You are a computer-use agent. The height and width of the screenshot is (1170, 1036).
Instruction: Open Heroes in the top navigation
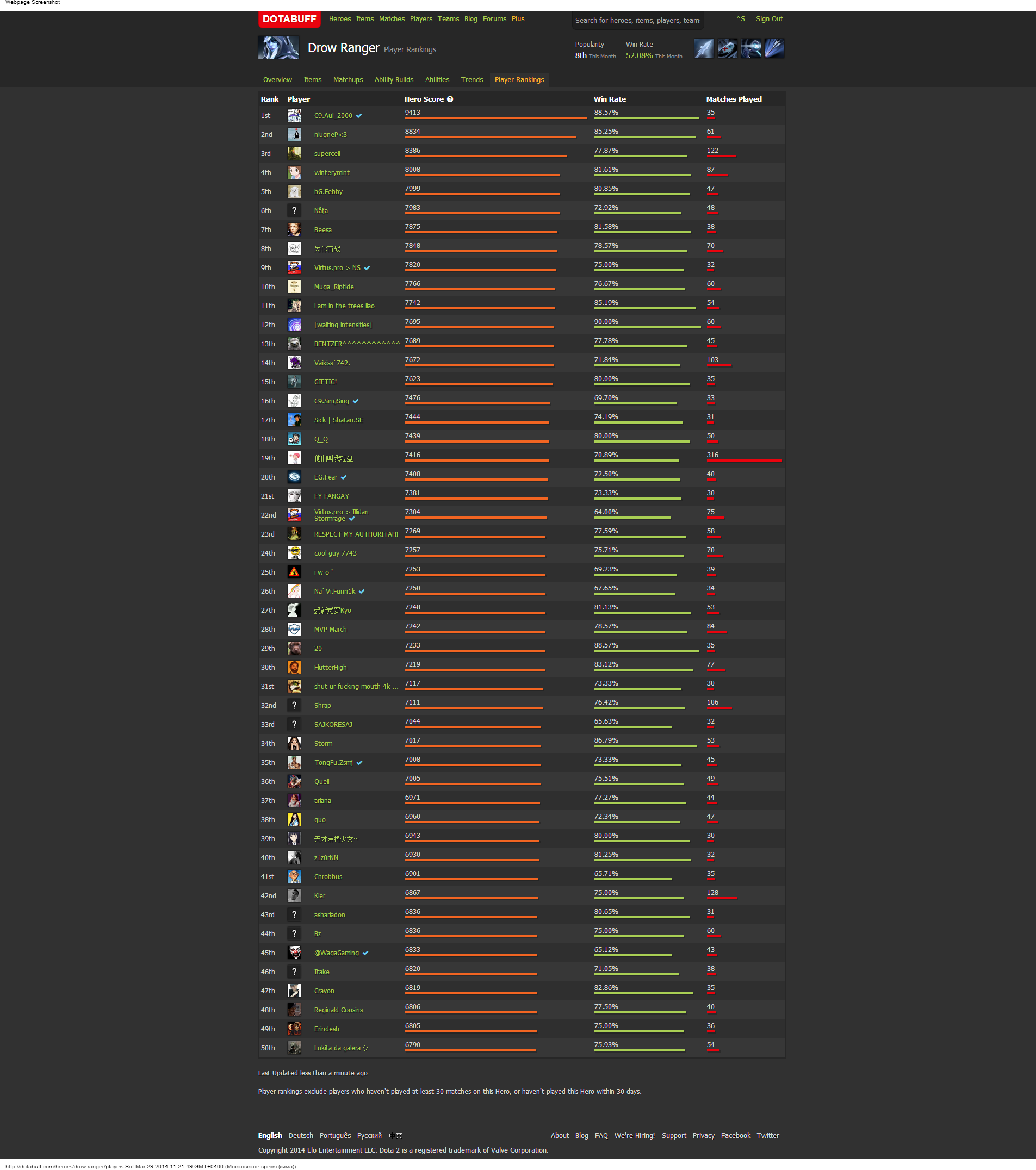(339, 19)
